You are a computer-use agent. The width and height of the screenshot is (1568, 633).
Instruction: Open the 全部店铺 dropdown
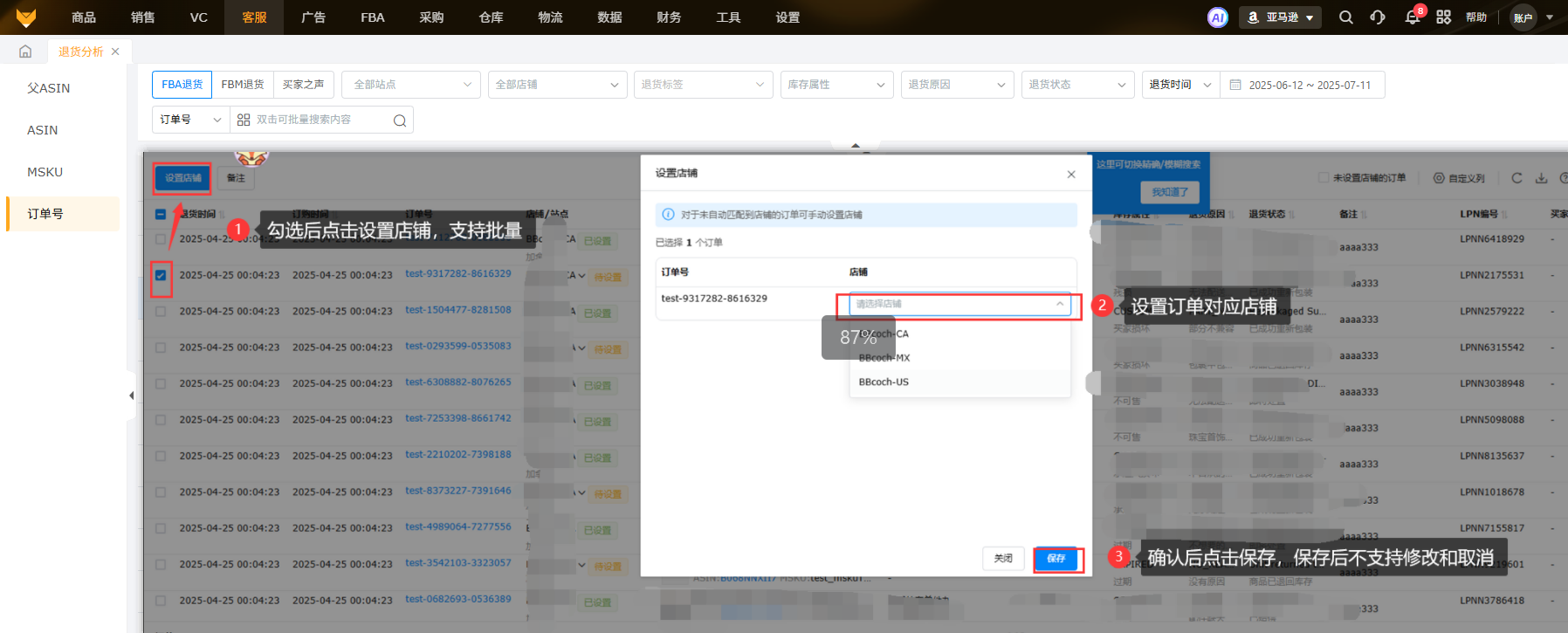pyautogui.click(x=558, y=85)
